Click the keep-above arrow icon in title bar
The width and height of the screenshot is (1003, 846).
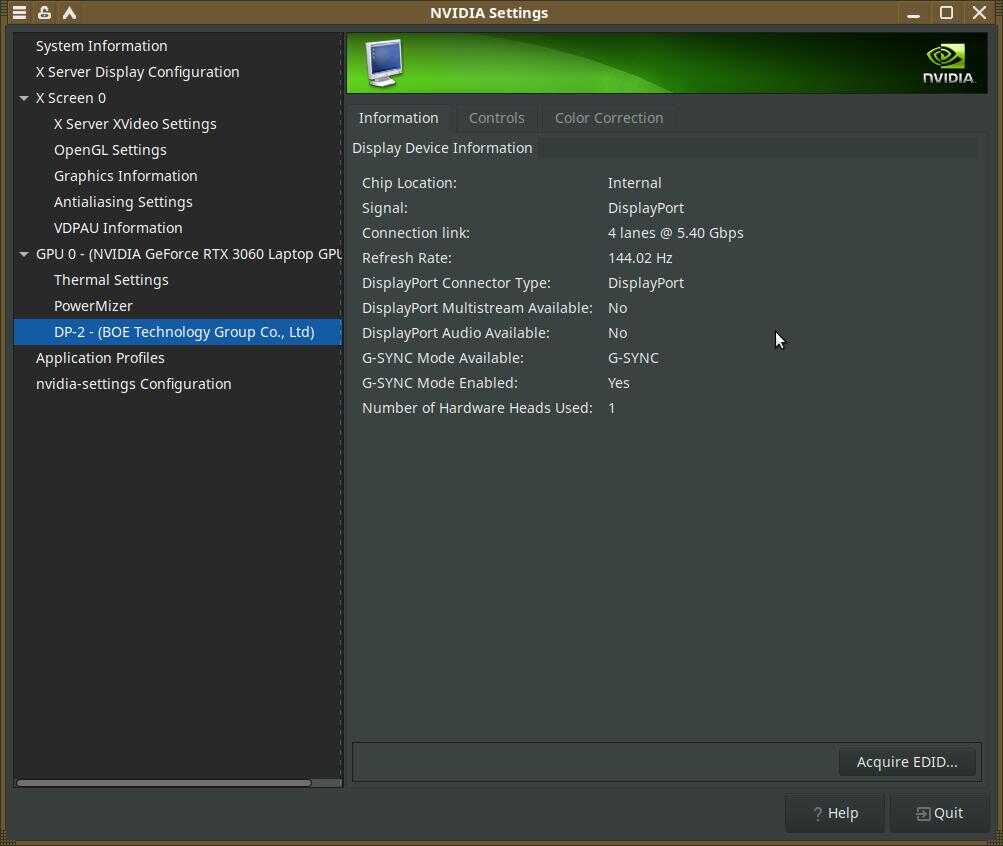69,12
